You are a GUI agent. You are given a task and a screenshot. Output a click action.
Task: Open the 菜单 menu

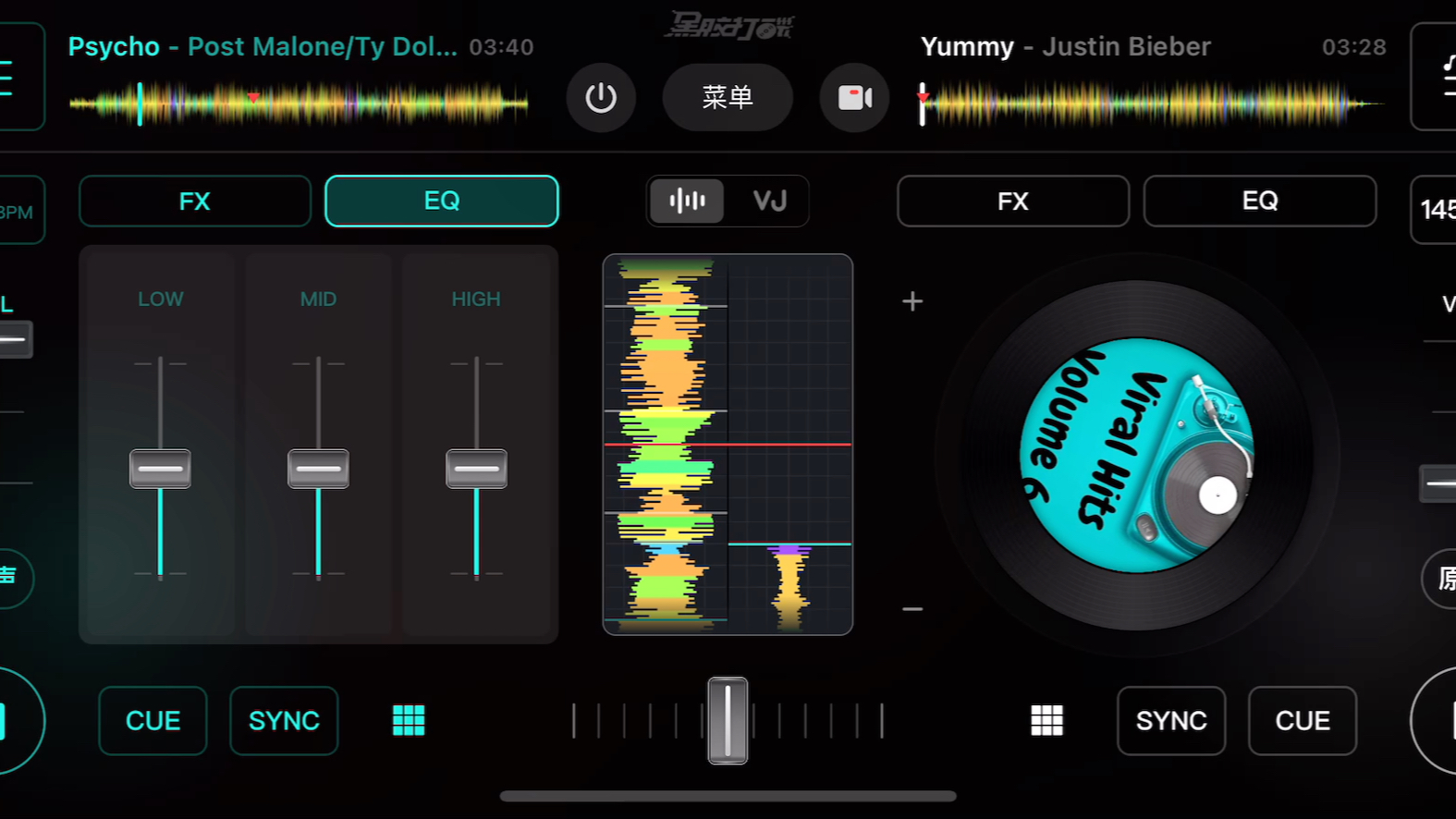[x=728, y=97]
